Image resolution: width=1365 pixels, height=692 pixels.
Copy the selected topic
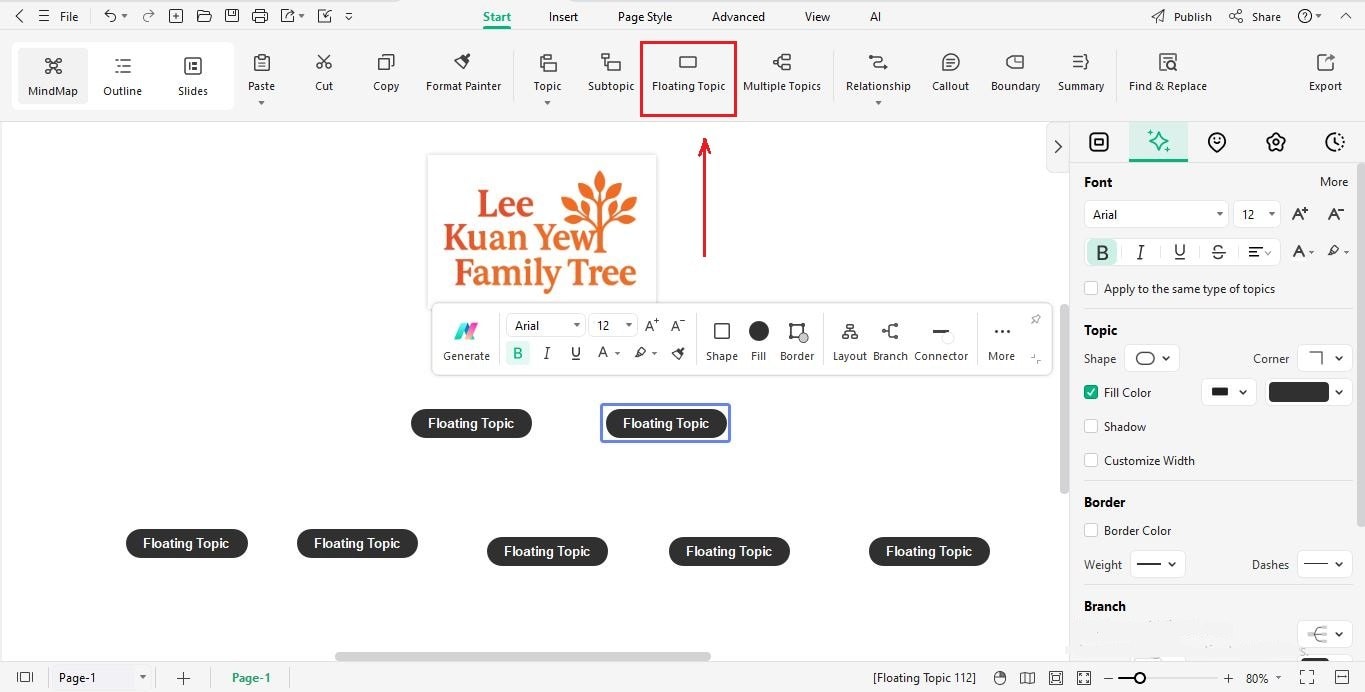[386, 74]
